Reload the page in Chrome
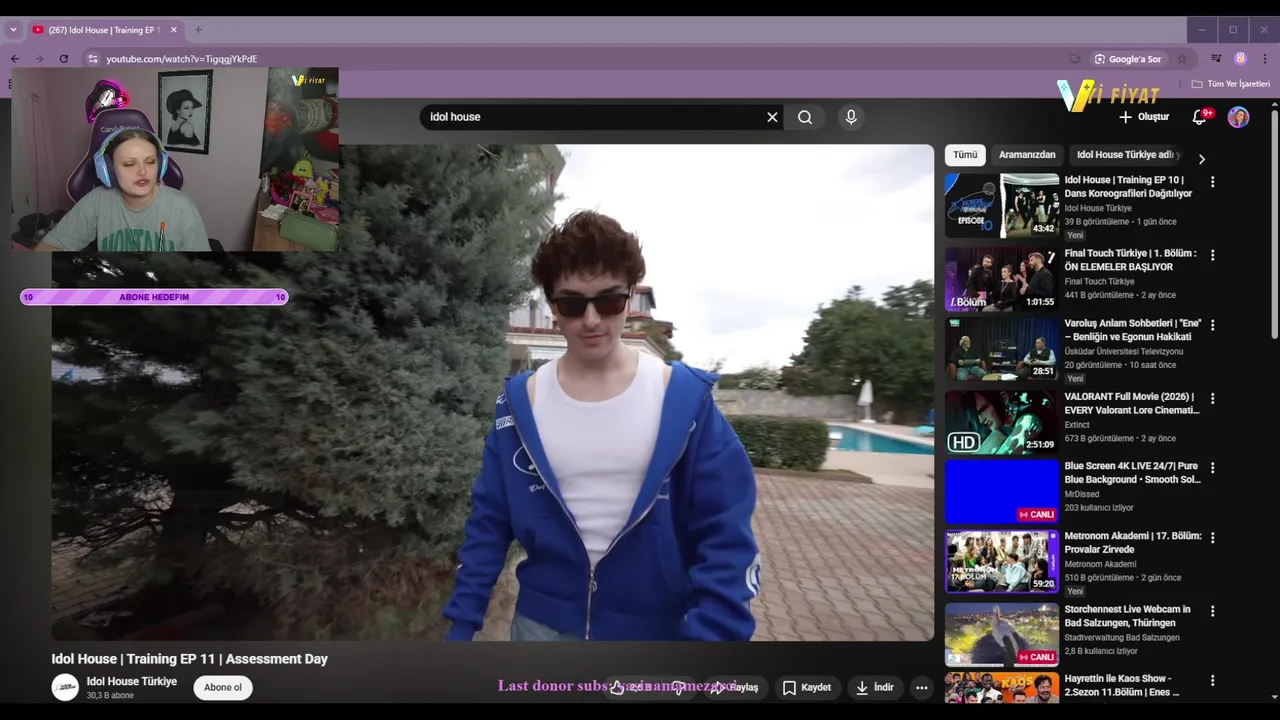 click(63, 59)
